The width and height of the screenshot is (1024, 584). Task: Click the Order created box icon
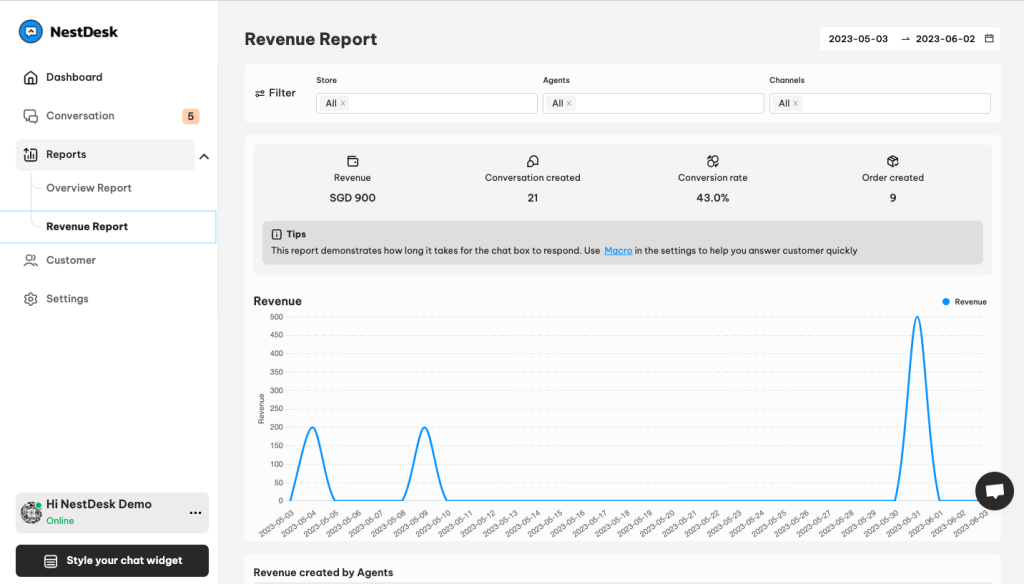tap(893, 161)
